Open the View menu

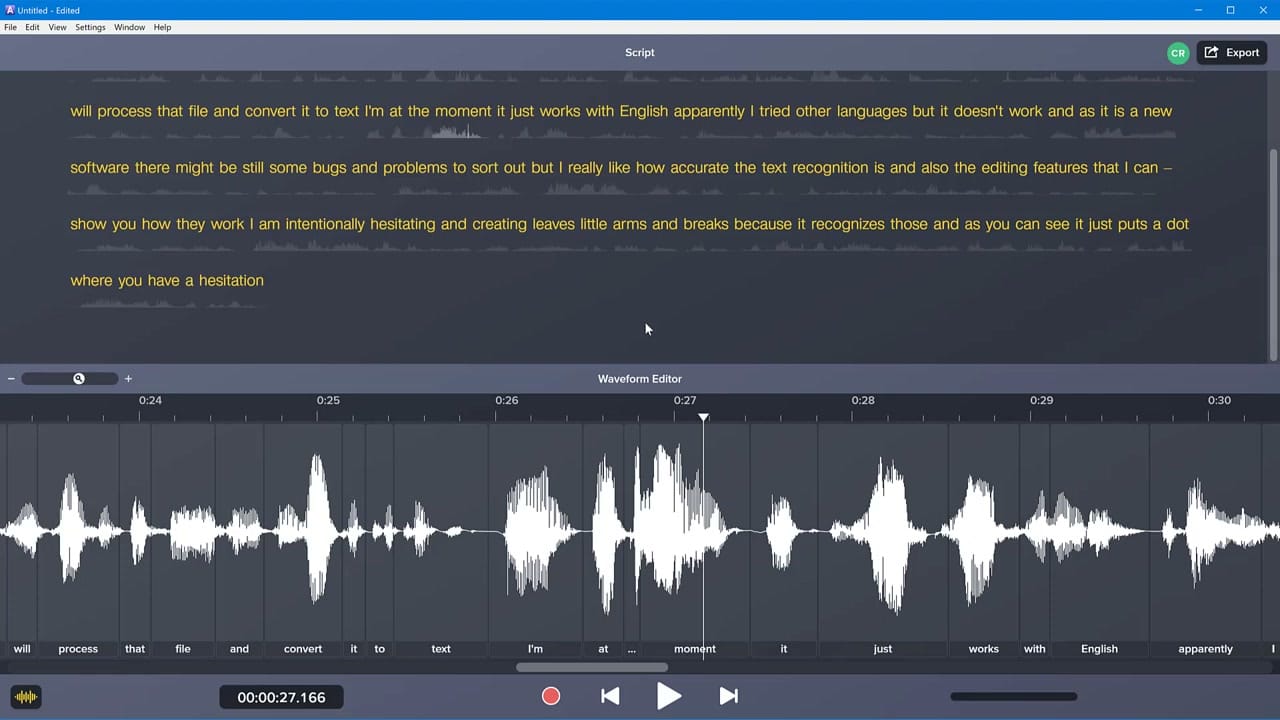tap(58, 27)
